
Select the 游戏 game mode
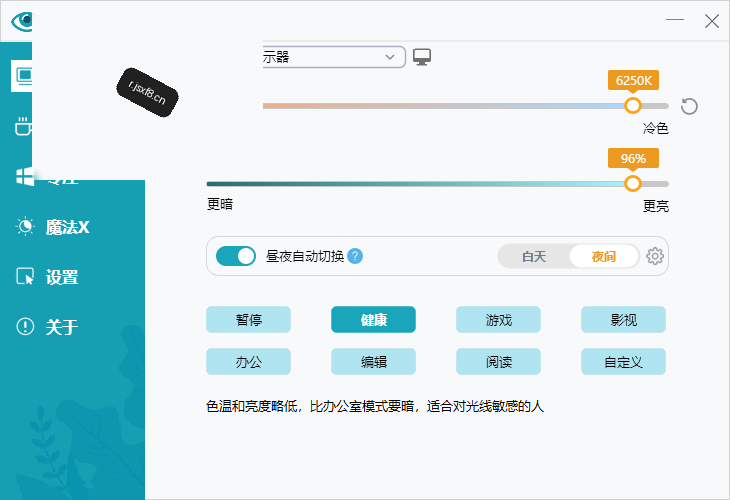(x=498, y=320)
